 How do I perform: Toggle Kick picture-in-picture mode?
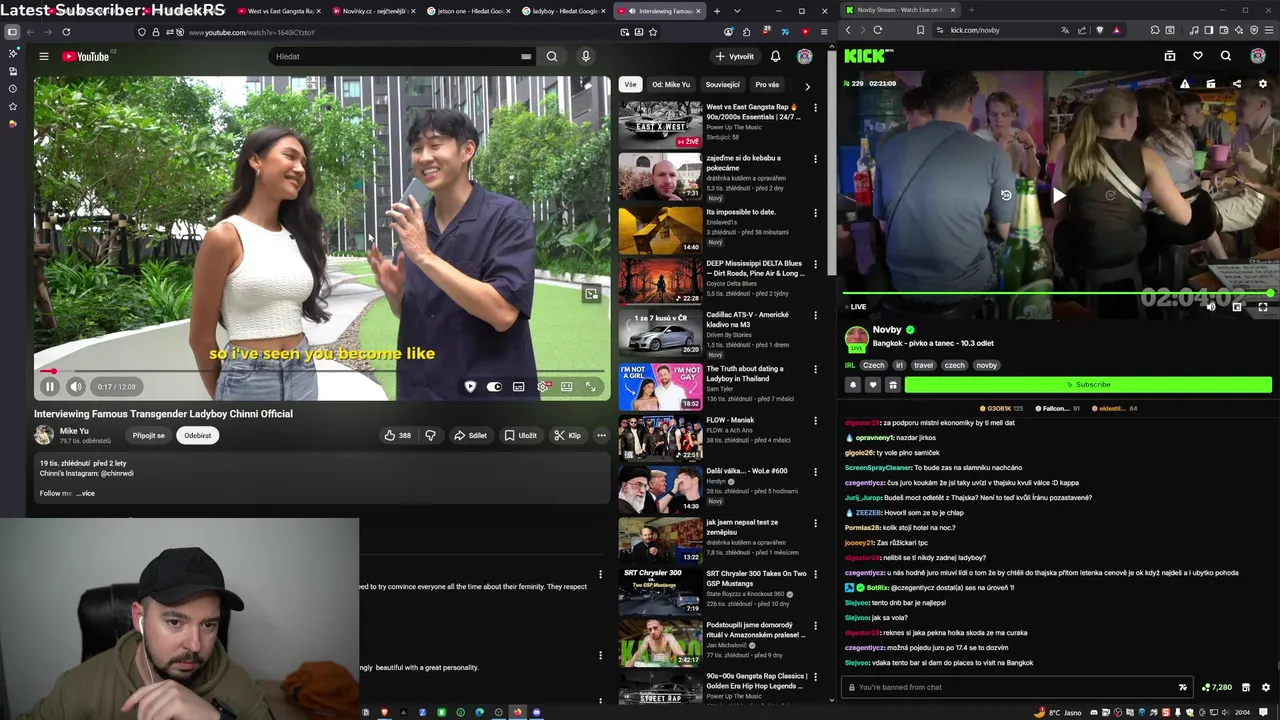pyautogui.click(x=1237, y=307)
